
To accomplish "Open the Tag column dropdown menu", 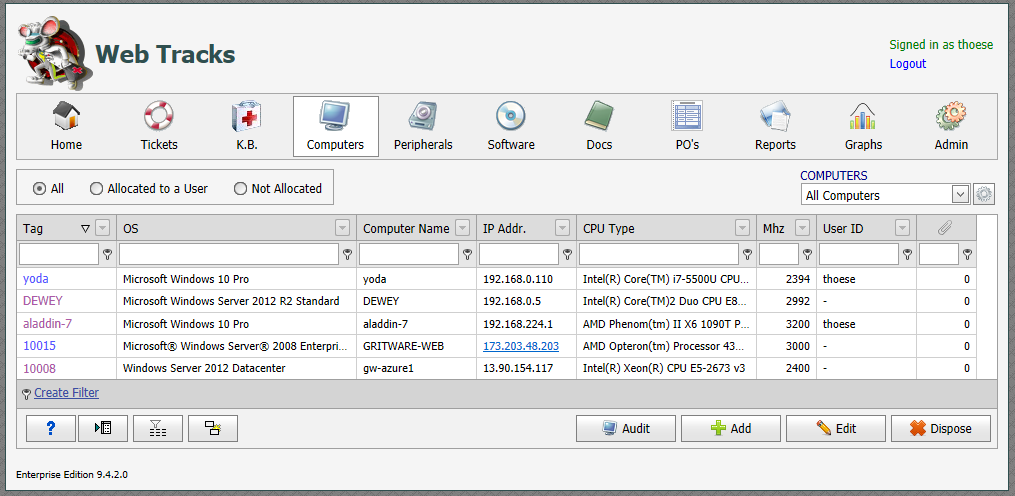I will tap(102, 228).
